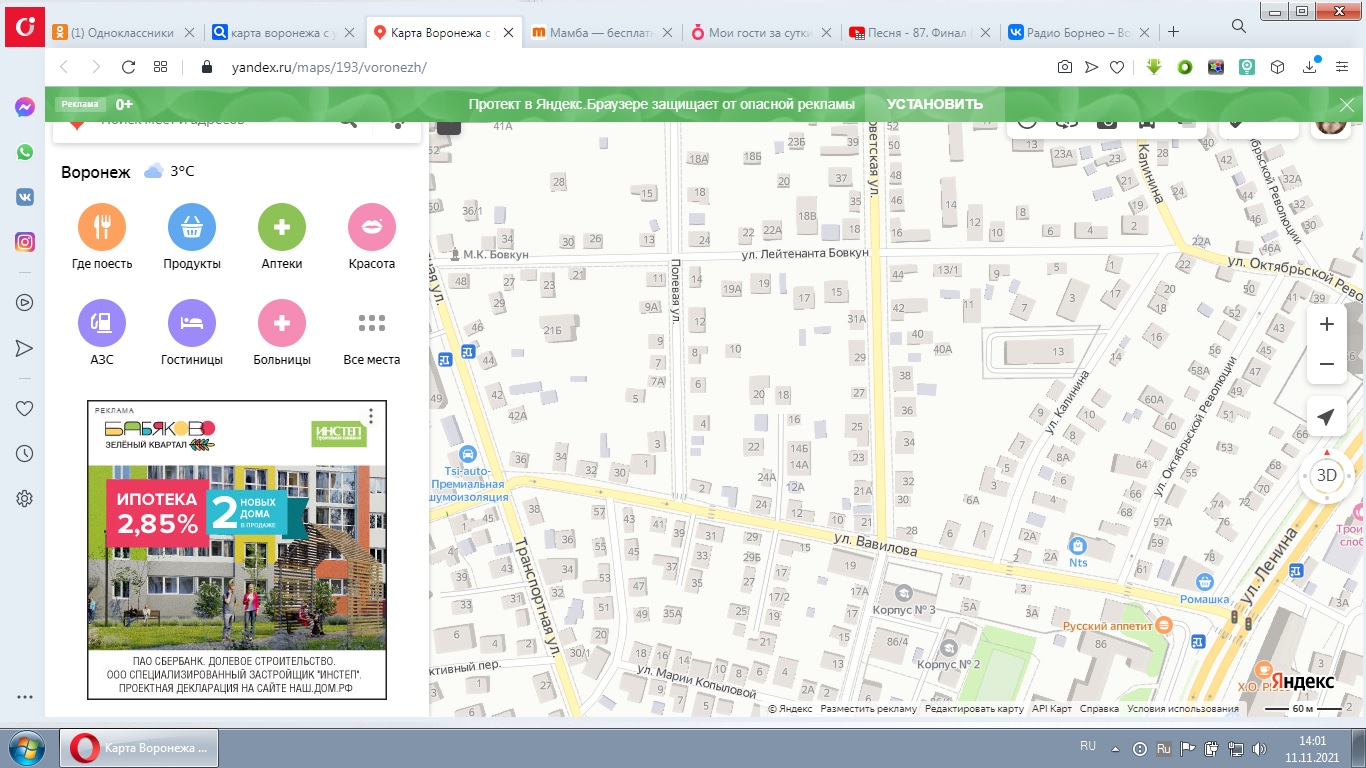Open Messenger in the Opera sidebar

coord(25,108)
